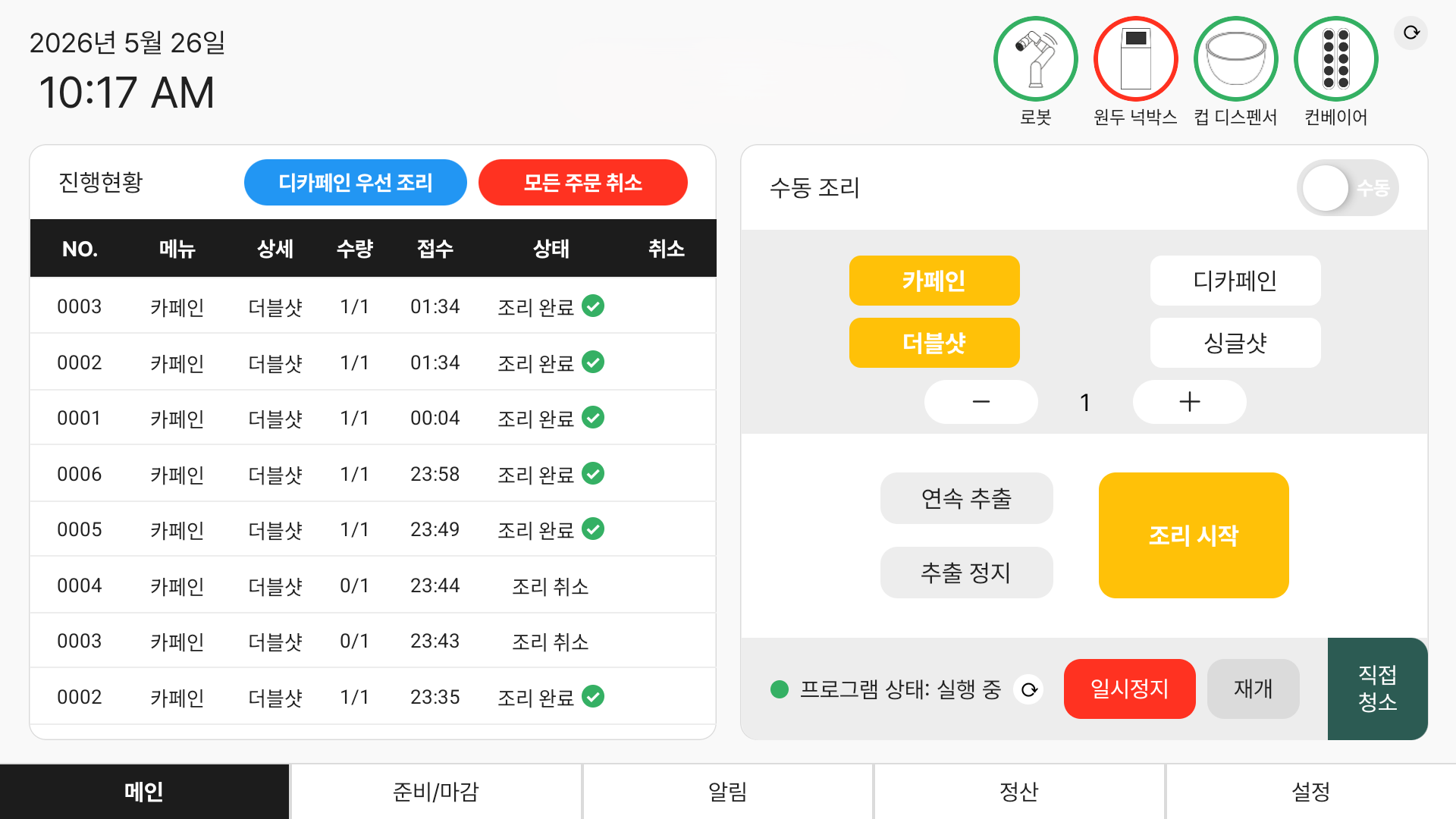Click the refresh icon at top right

tap(1410, 33)
